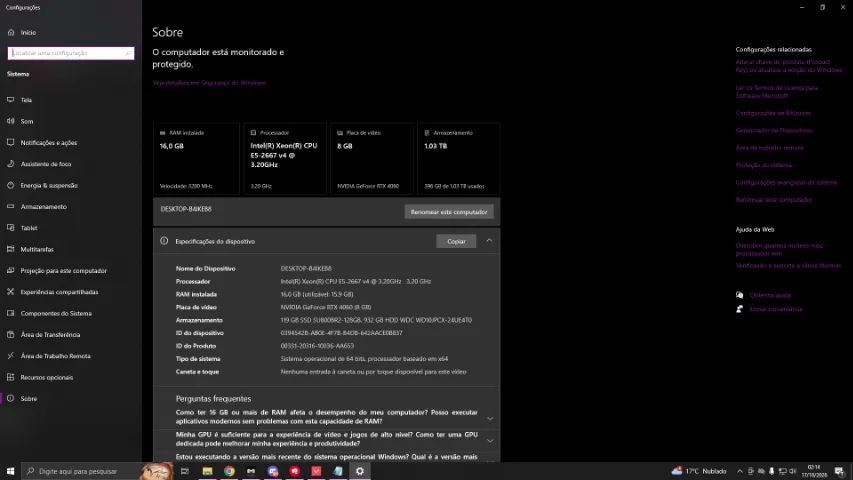The width and height of the screenshot is (853, 480).
Task: Open the Settings gear on taskbar
Action: (x=360, y=471)
